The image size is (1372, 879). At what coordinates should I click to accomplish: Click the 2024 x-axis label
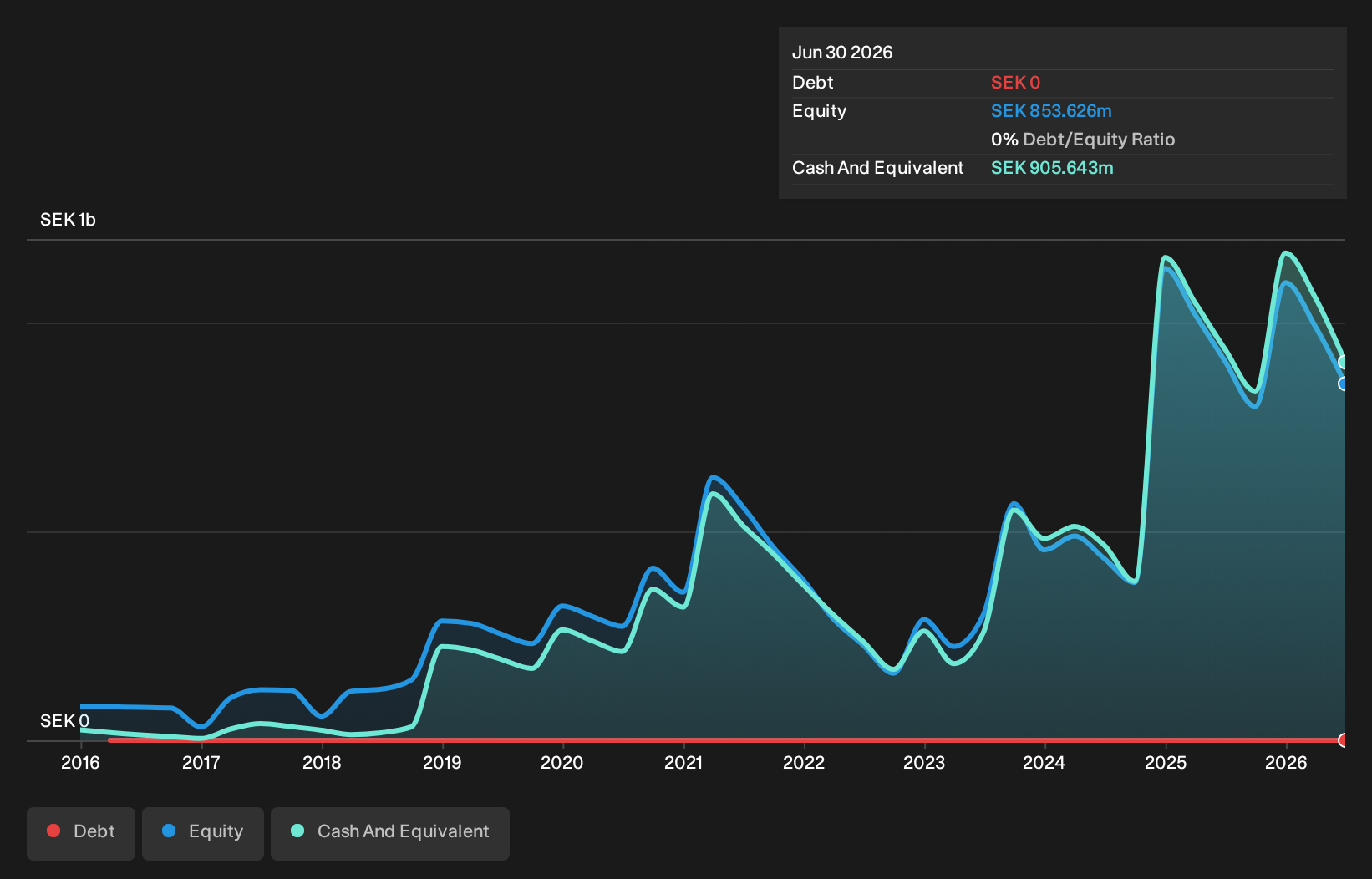click(x=1044, y=762)
